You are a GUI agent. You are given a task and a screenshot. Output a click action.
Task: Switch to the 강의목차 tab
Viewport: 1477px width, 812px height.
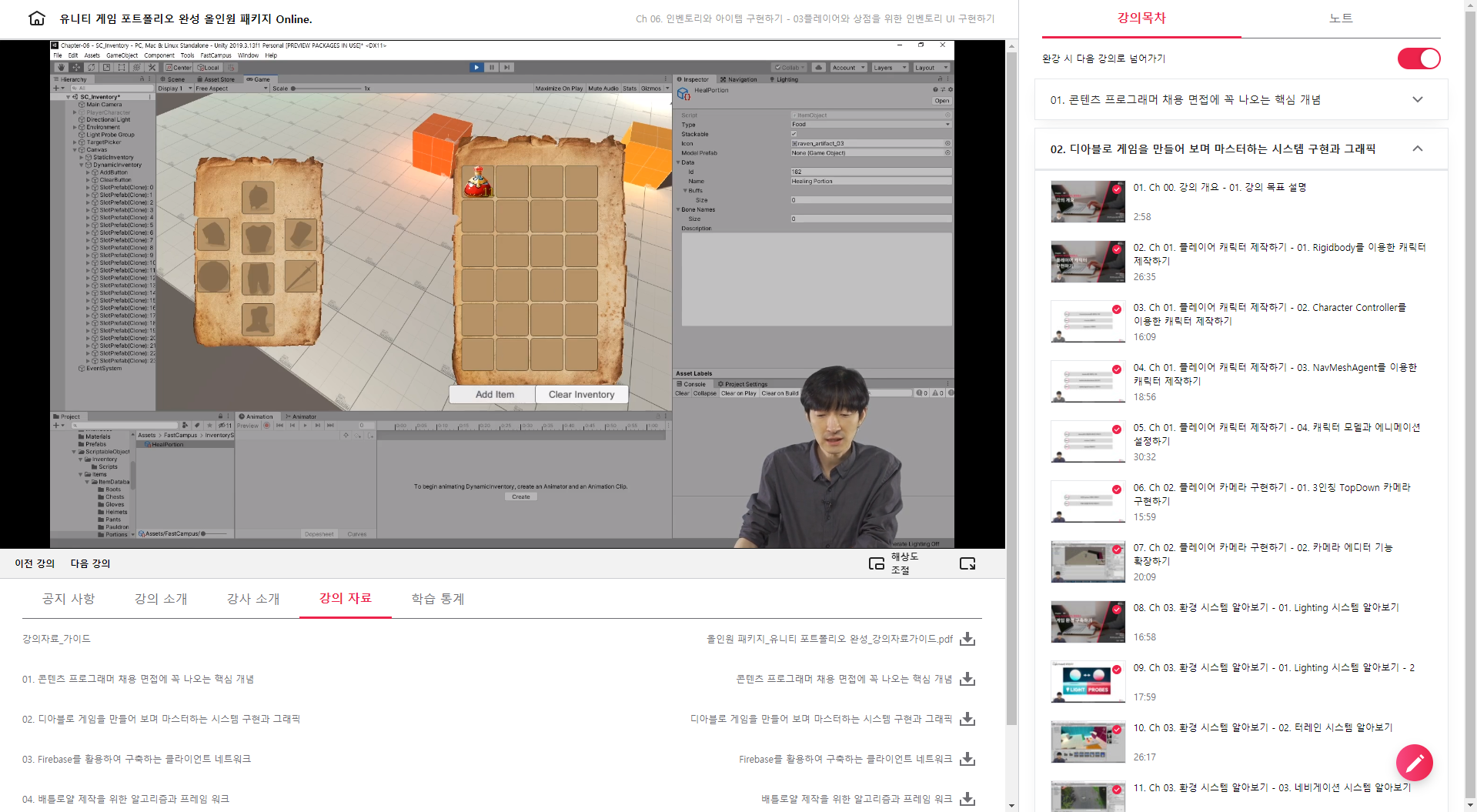[1141, 18]
